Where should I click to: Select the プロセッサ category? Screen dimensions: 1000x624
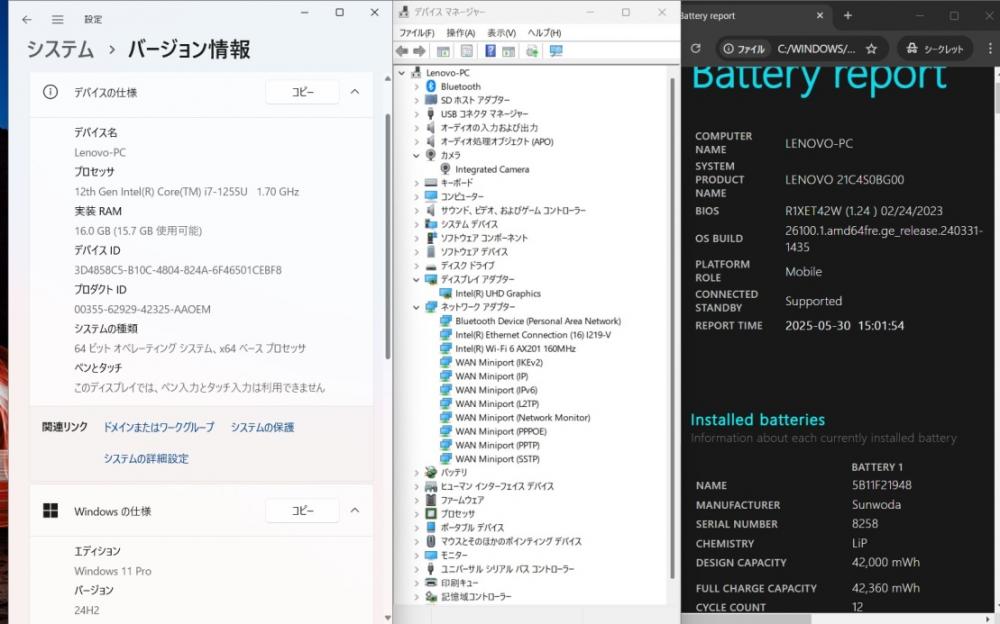click(x=457, y=514)
